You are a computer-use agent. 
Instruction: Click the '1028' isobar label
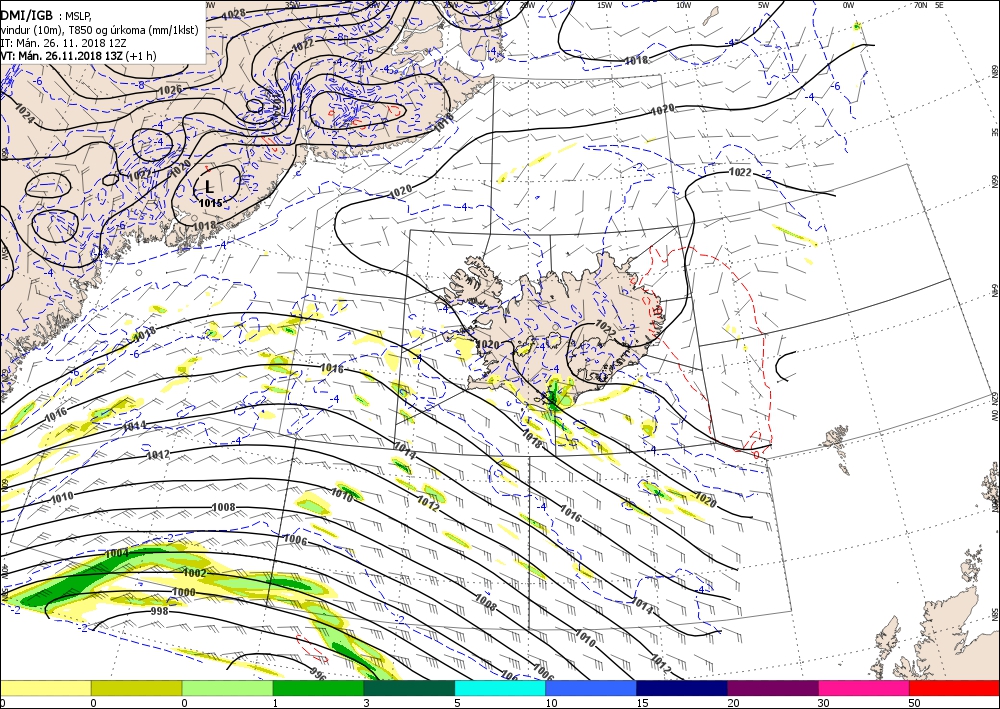[234, 13]
